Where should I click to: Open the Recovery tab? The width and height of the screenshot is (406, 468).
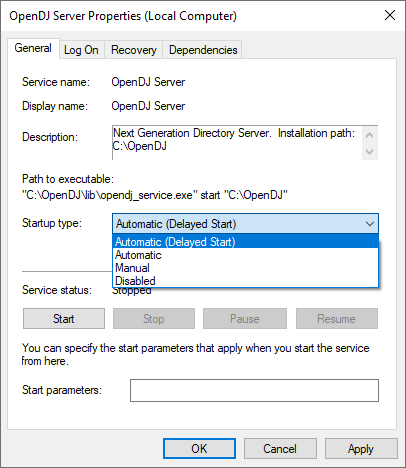tap(134, 50)
